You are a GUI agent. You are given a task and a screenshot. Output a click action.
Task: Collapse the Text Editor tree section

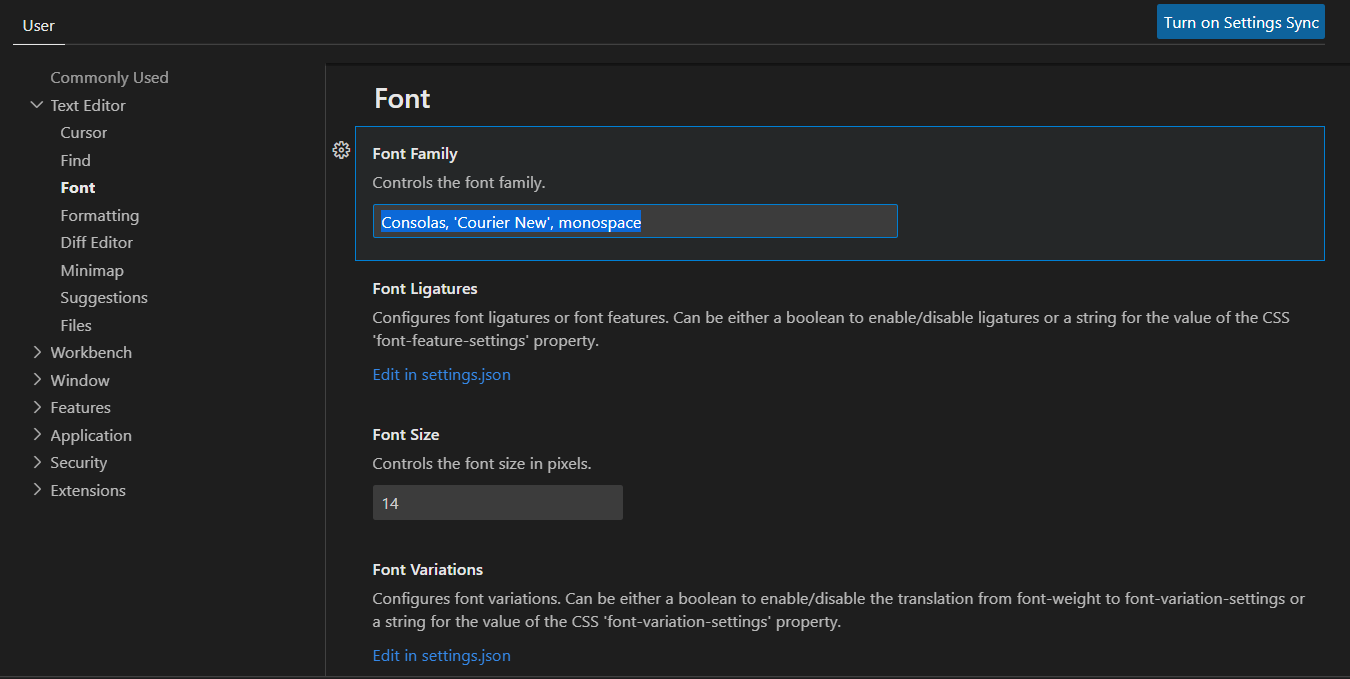tap(37, 105)
